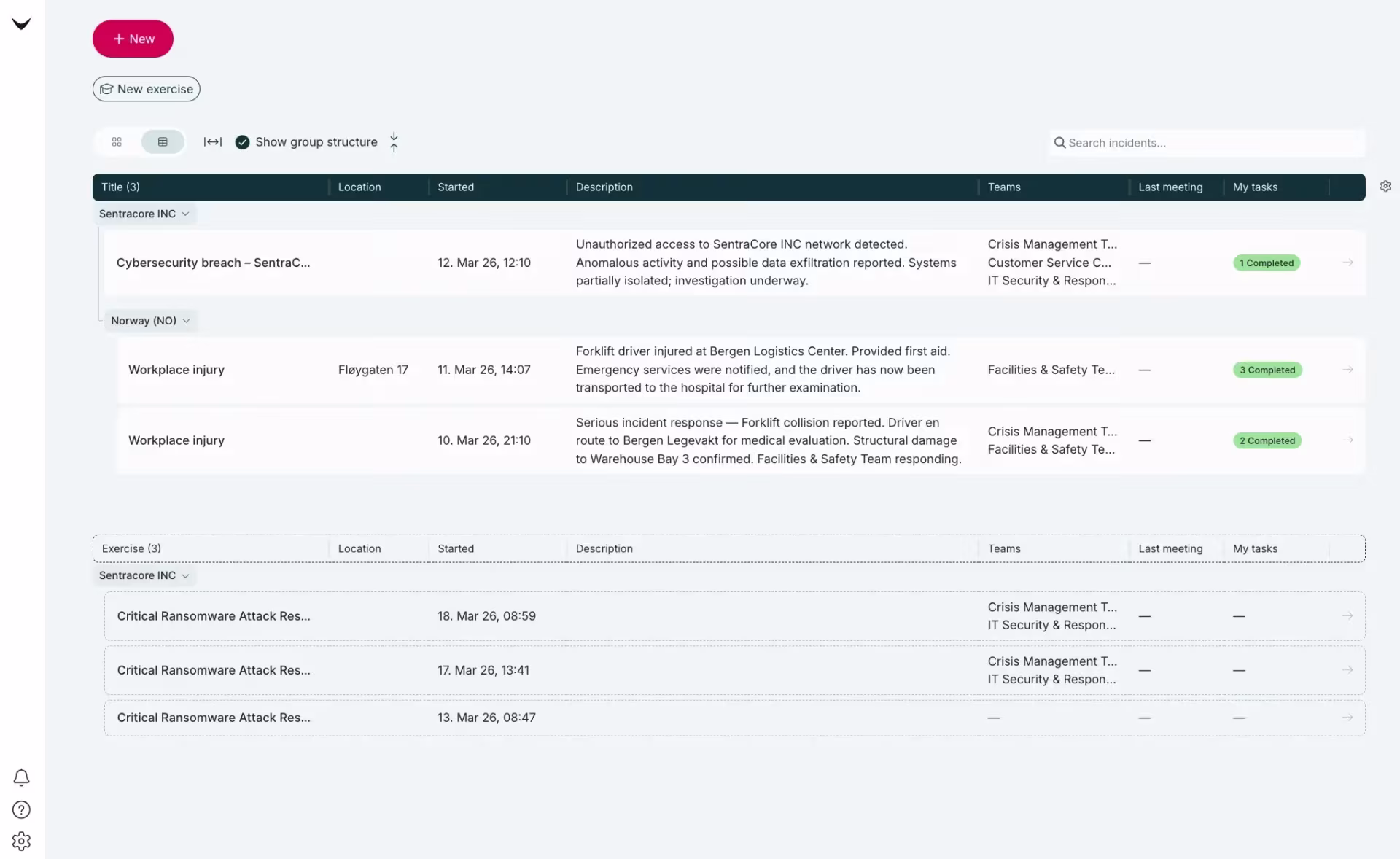Open settings gear in left sidebar
1400x859 pixels.
click(x=22, y=841)
